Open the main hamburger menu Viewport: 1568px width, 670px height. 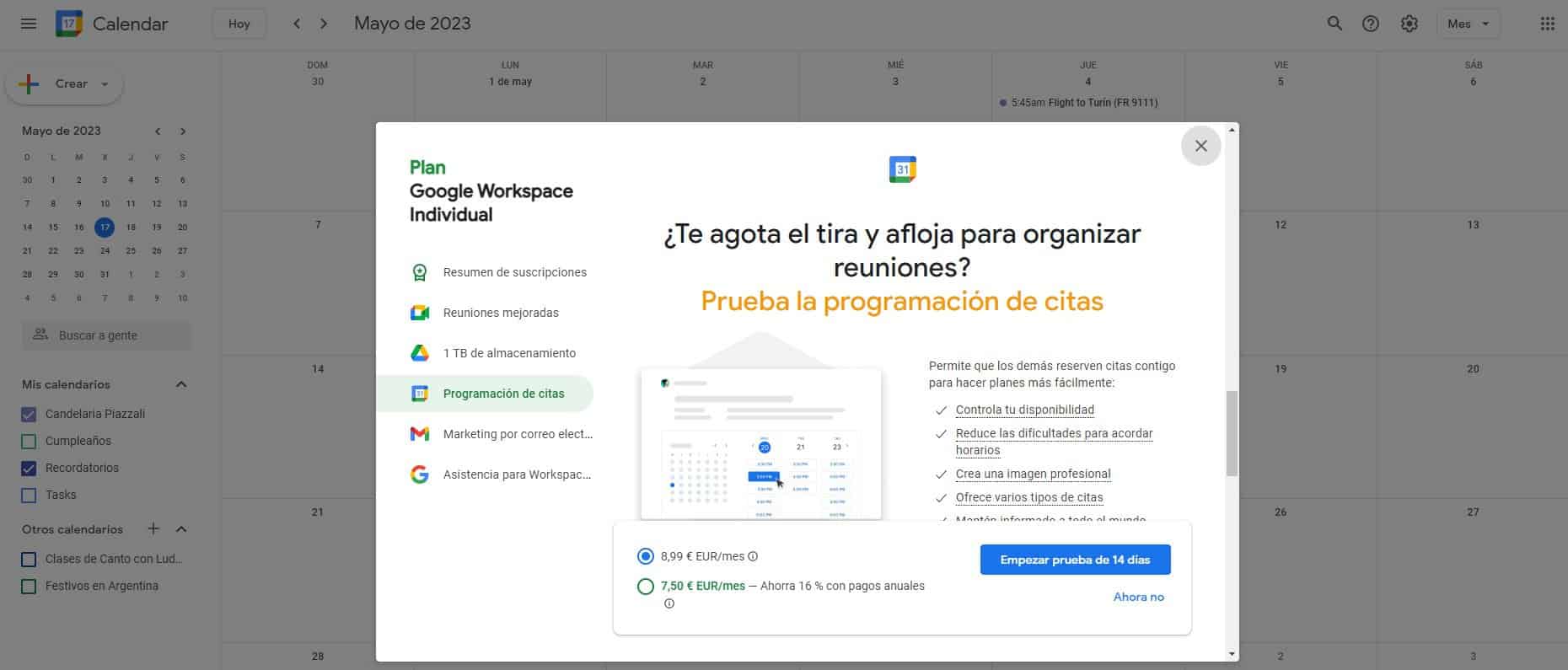(29, 24)
